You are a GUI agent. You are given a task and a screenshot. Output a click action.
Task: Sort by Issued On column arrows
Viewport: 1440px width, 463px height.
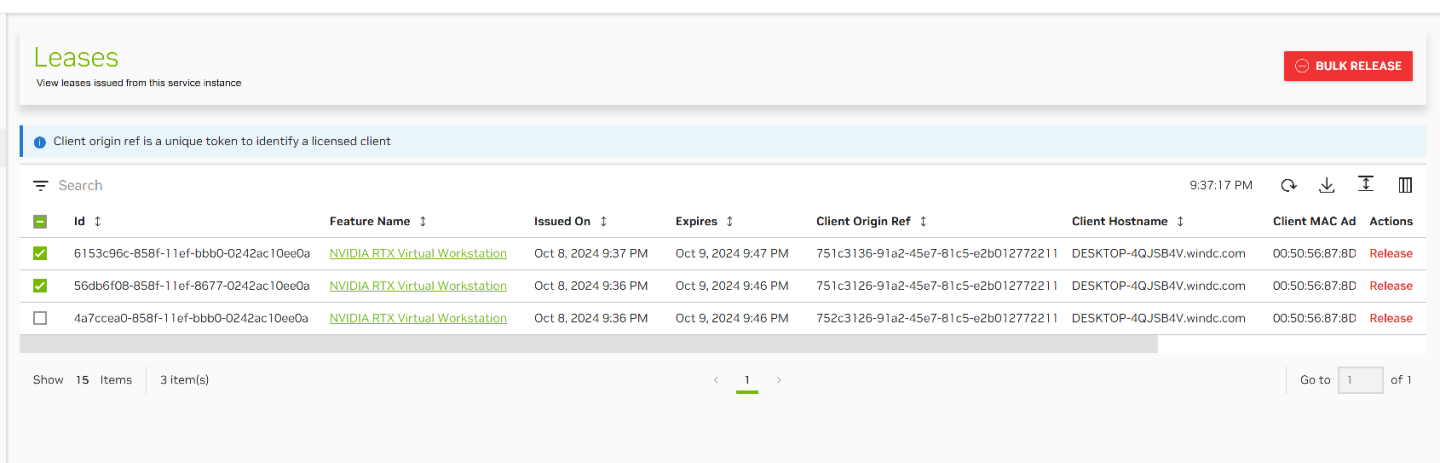click(603, 221)
